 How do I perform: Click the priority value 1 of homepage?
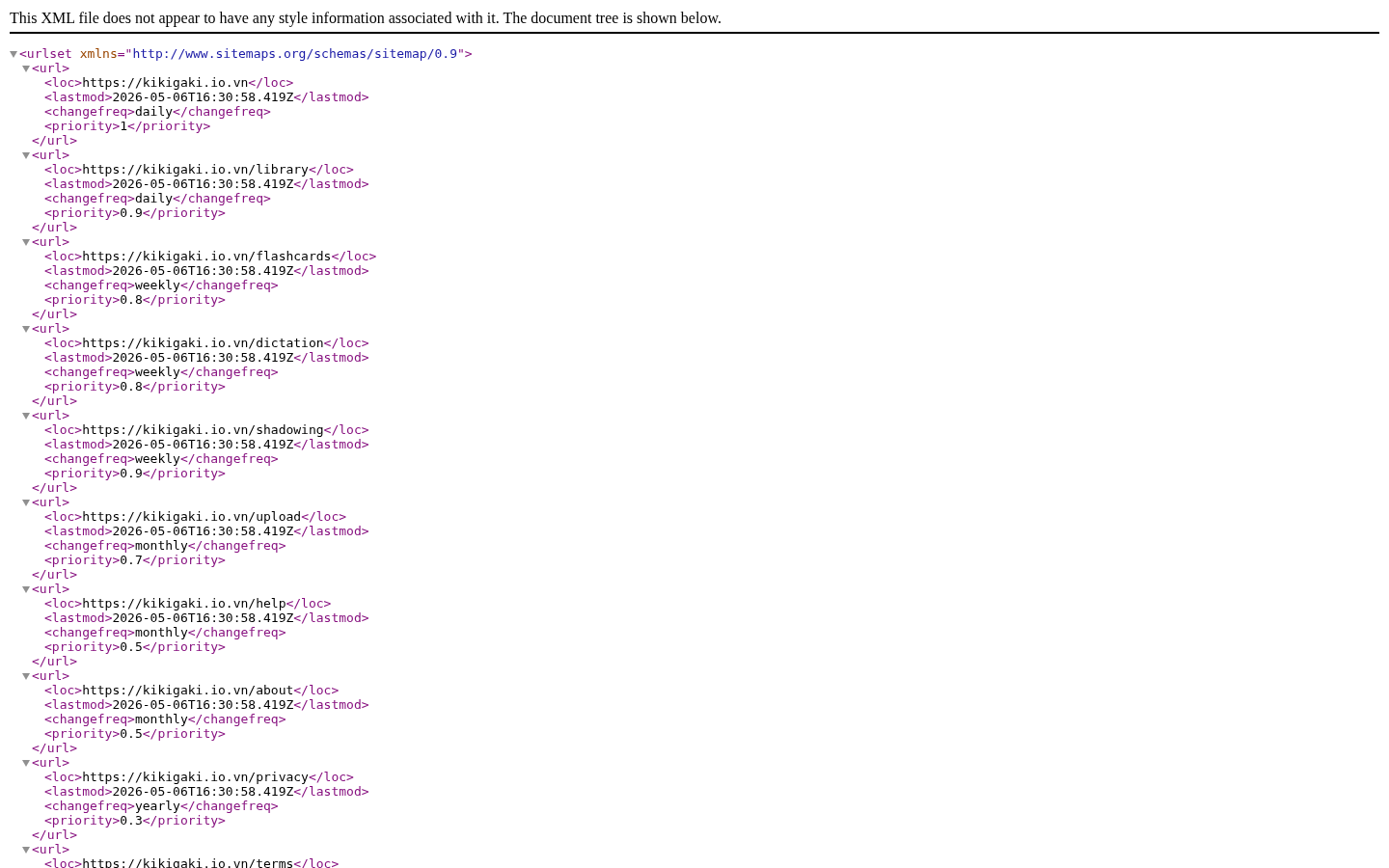click(123, 126)
